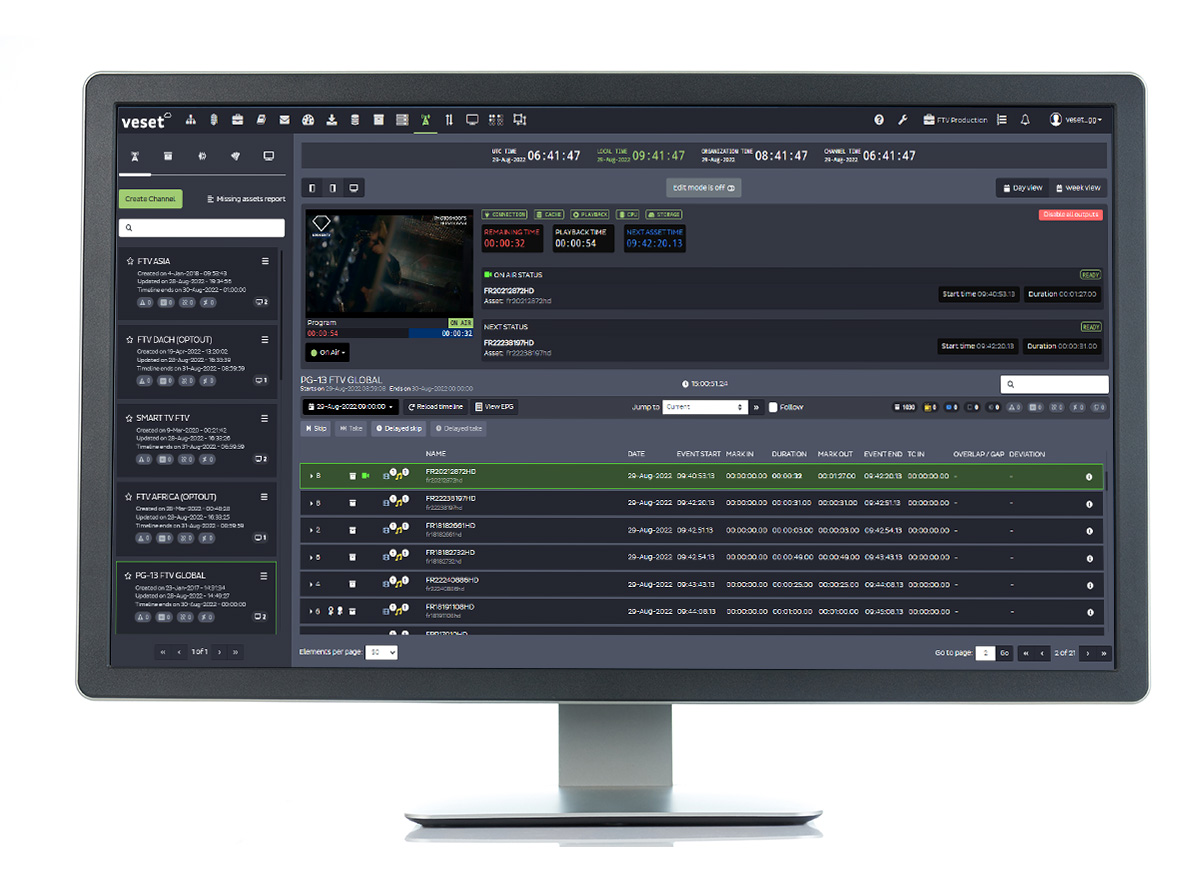1200x883 pixels.
Task: Click the Create Channel button
Action: point(150,199)
